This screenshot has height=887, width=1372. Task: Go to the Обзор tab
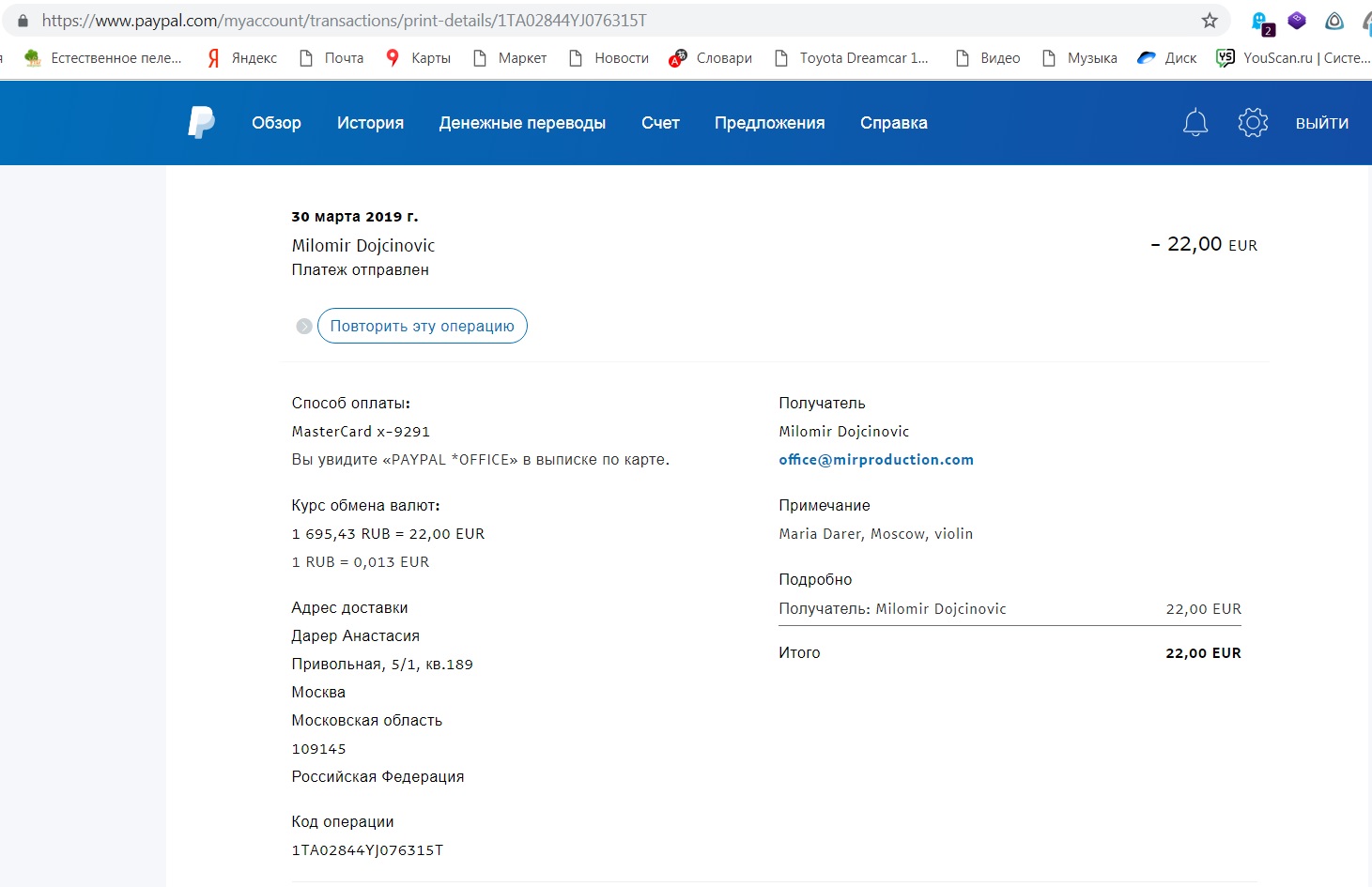point(276,123)
